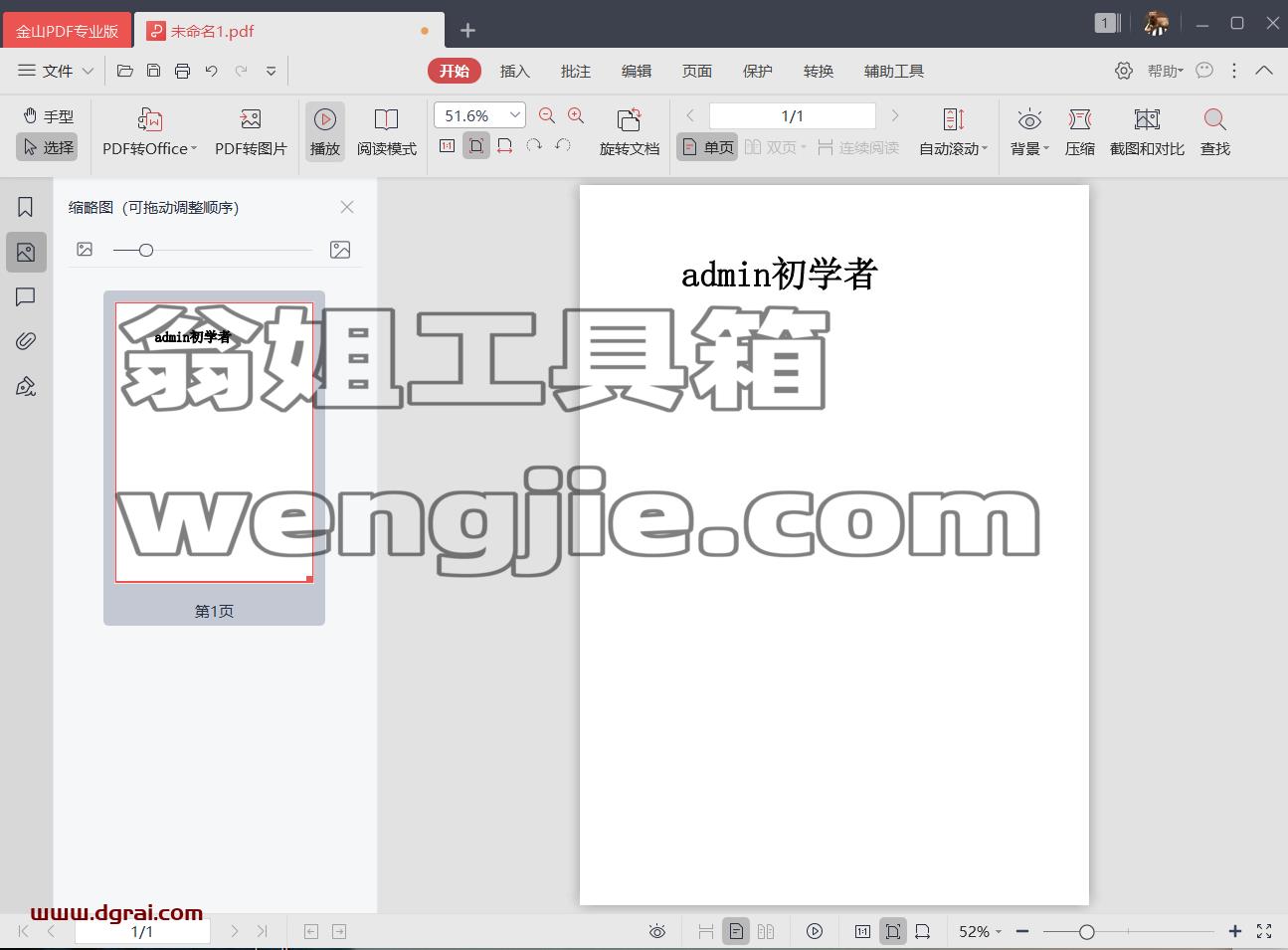Start slideshow with 播放 button
The width and height of the screenshot is (1288, 950).
(325, 132)
